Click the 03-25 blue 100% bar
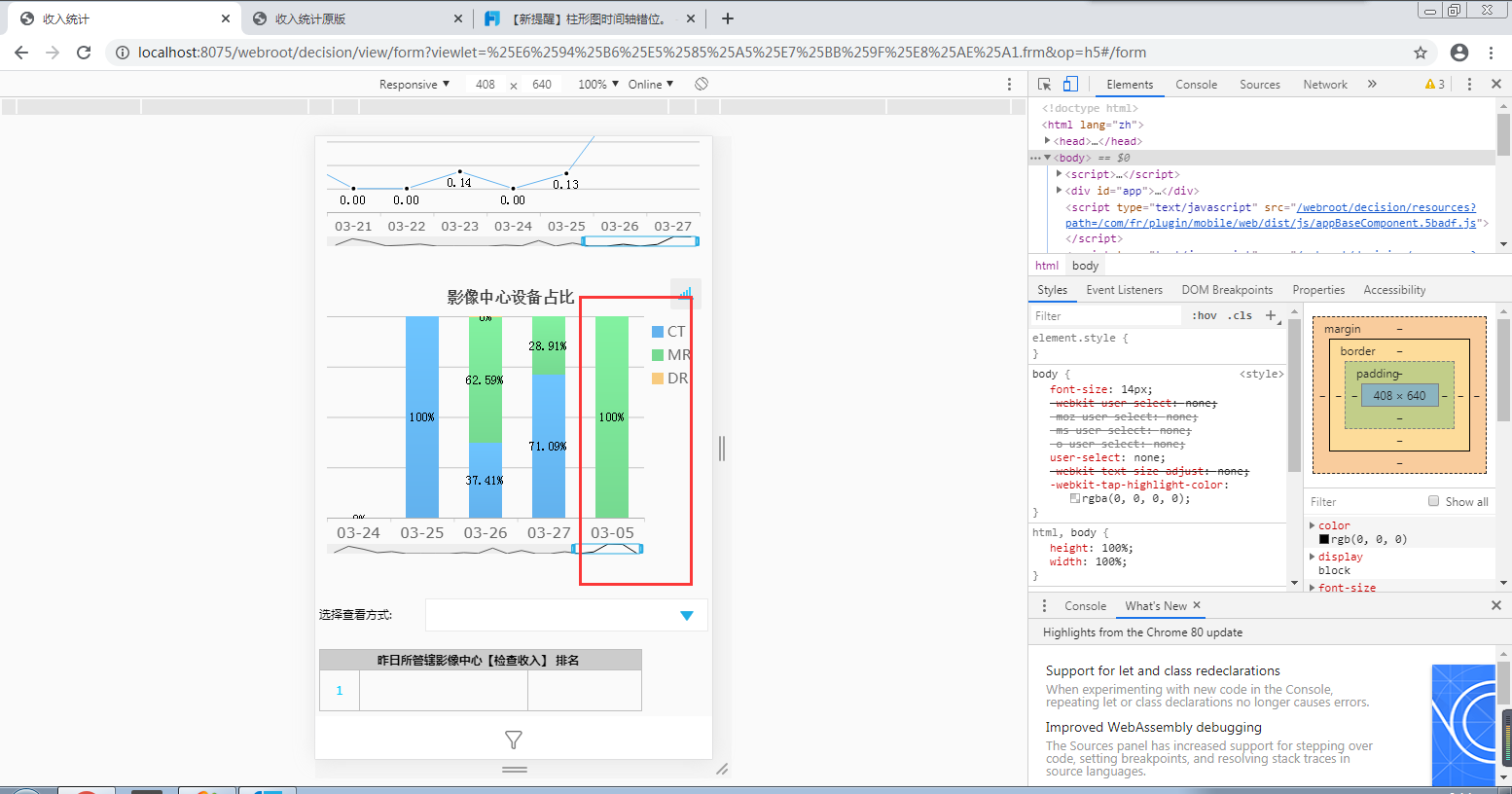The width and height of the screenshot is (1512, 794). [422, 416]
